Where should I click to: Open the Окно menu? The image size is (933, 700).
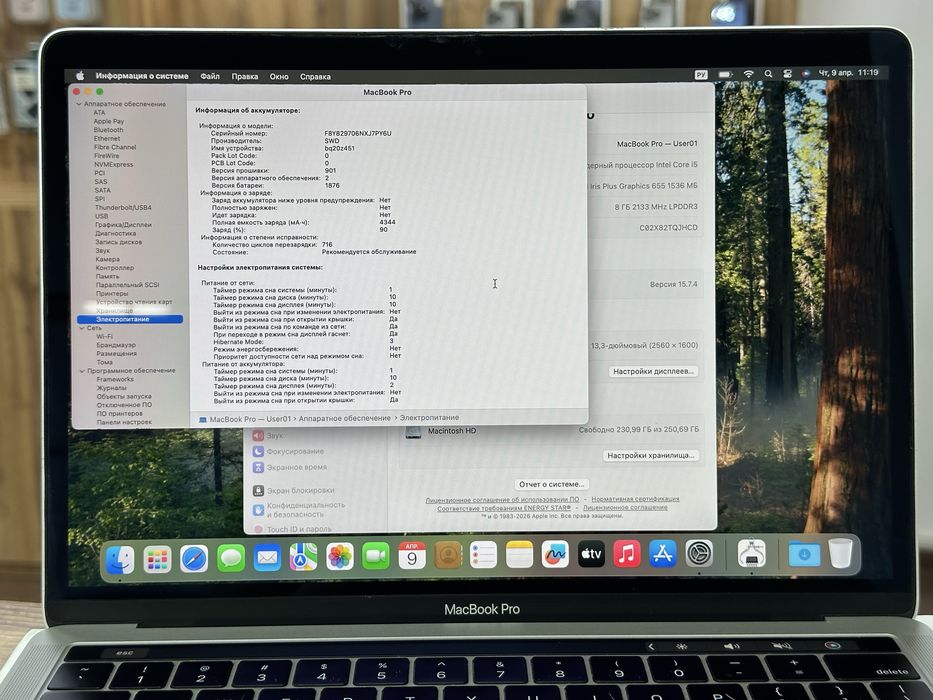[279, 76]
